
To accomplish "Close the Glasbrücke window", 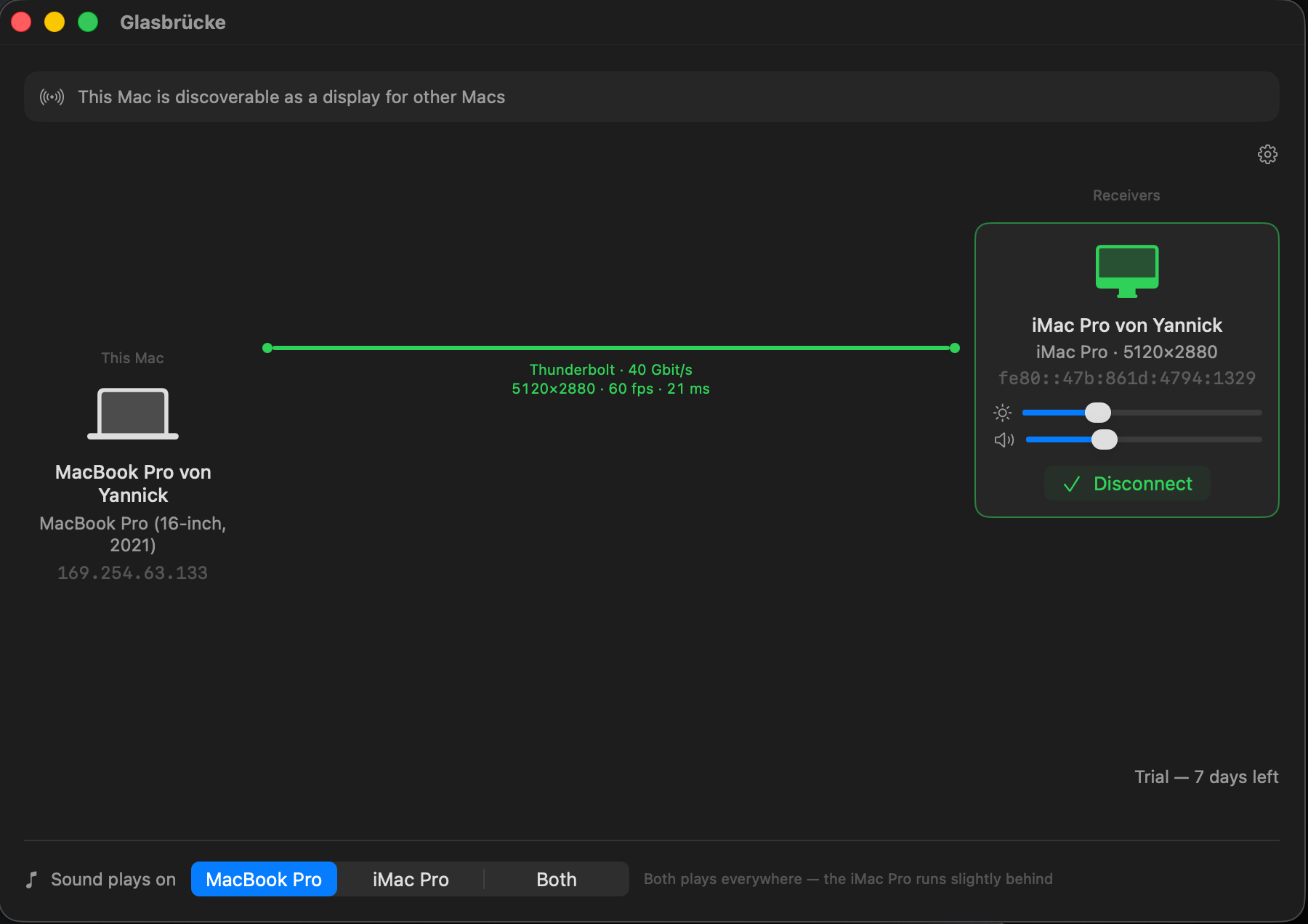I will tap(21, 22).
